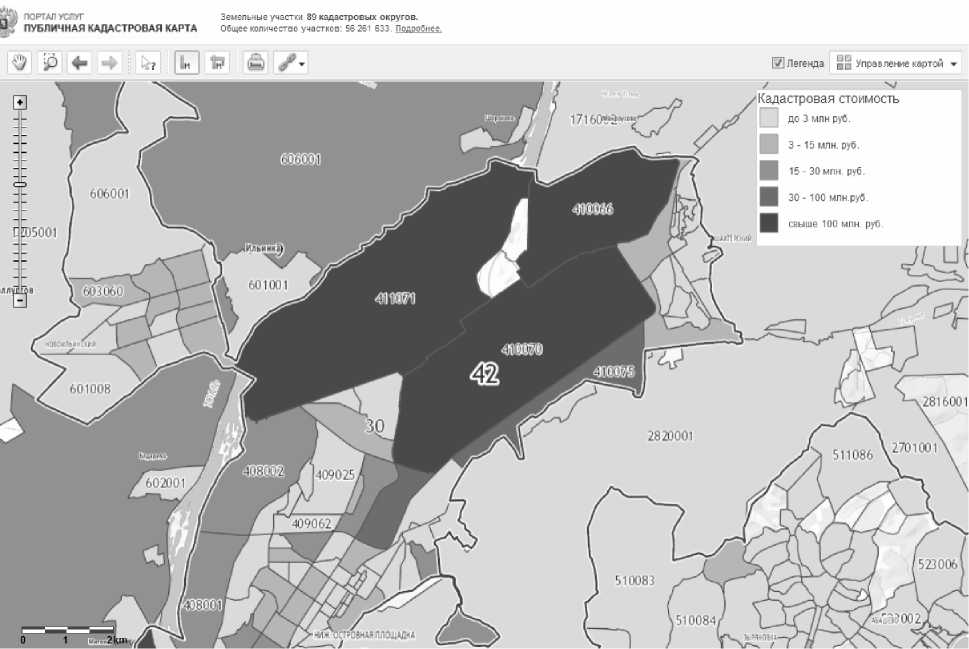Click the zoom slider handle
The image size is (969, 649).
click(x=20, y=185)
